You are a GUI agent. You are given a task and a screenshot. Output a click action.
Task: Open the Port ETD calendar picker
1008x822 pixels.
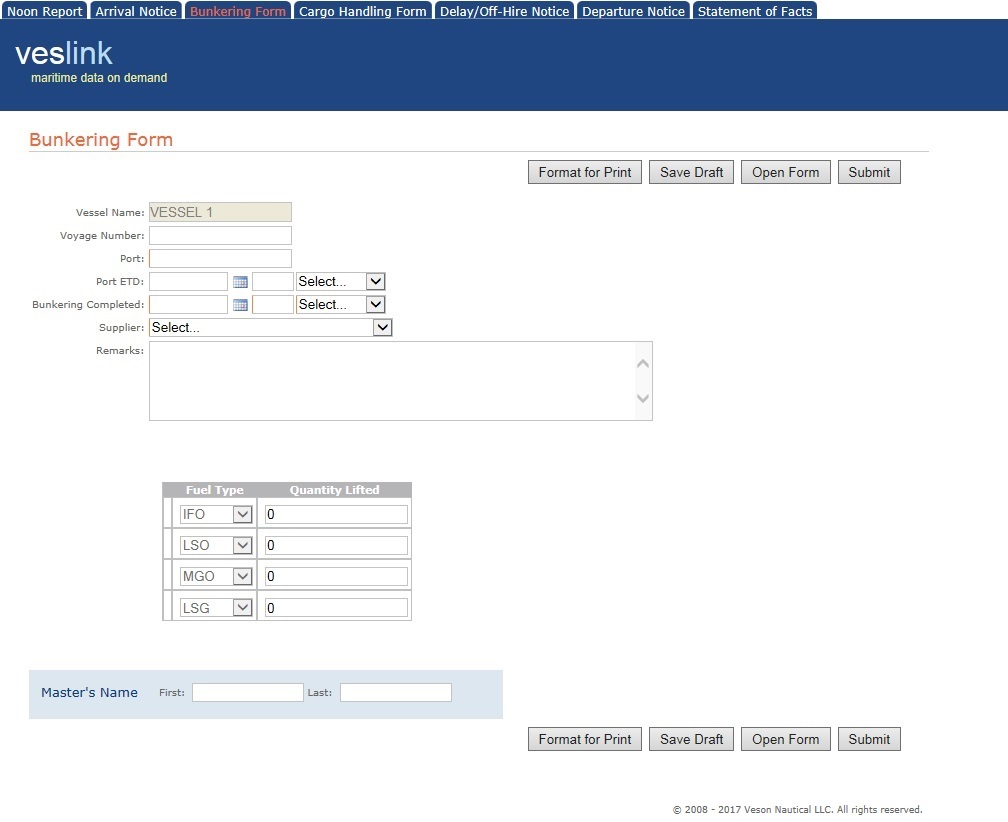[240, 281]
